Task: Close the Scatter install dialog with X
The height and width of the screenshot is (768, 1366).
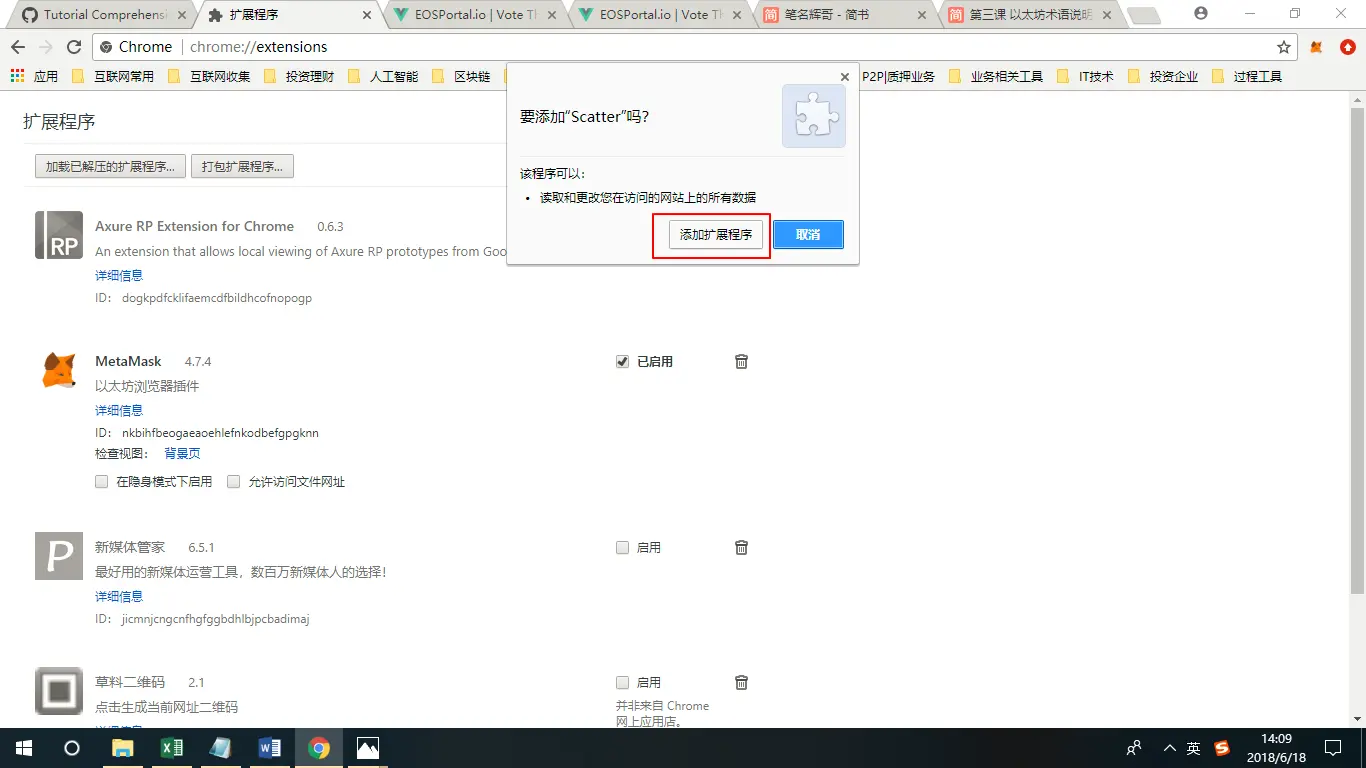Action: click(x=845, y=77)
